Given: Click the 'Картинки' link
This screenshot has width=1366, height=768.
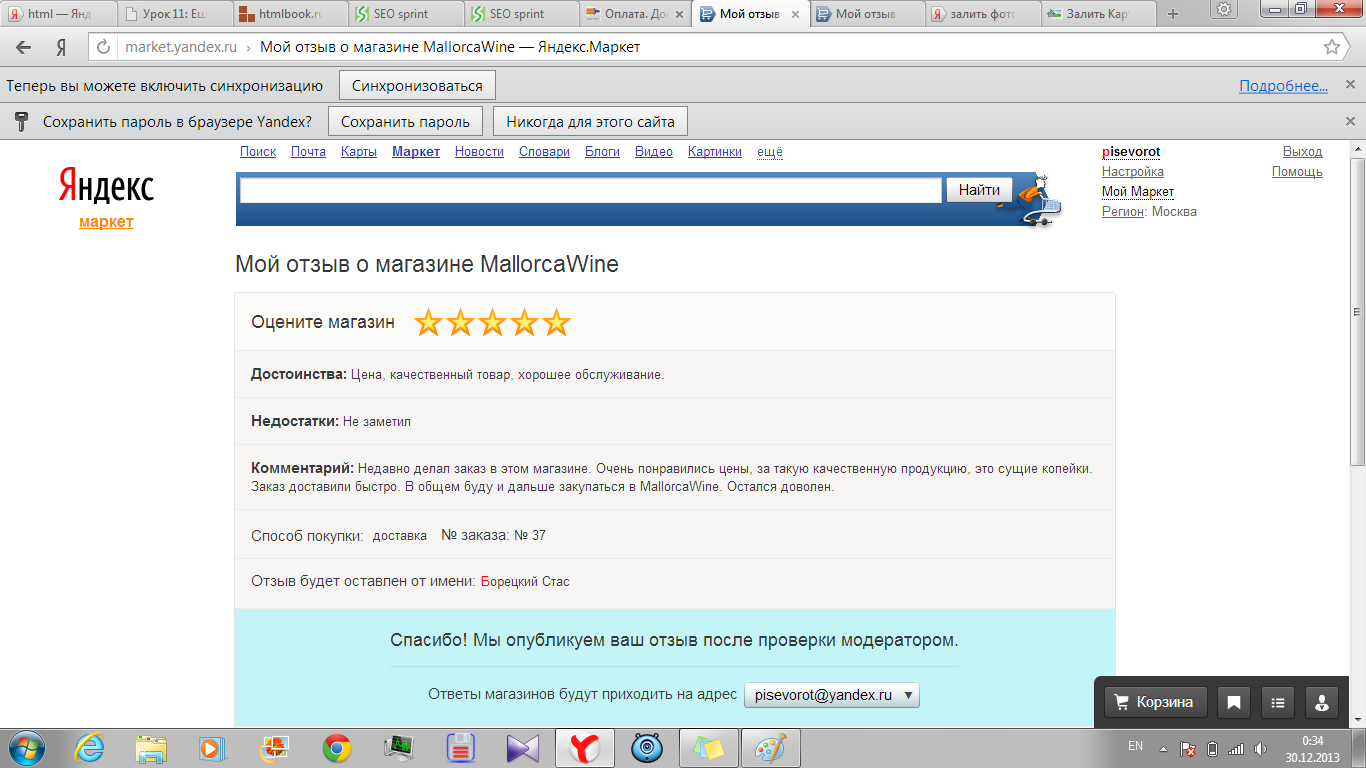Looking at the screenshot, I should 715,152.
